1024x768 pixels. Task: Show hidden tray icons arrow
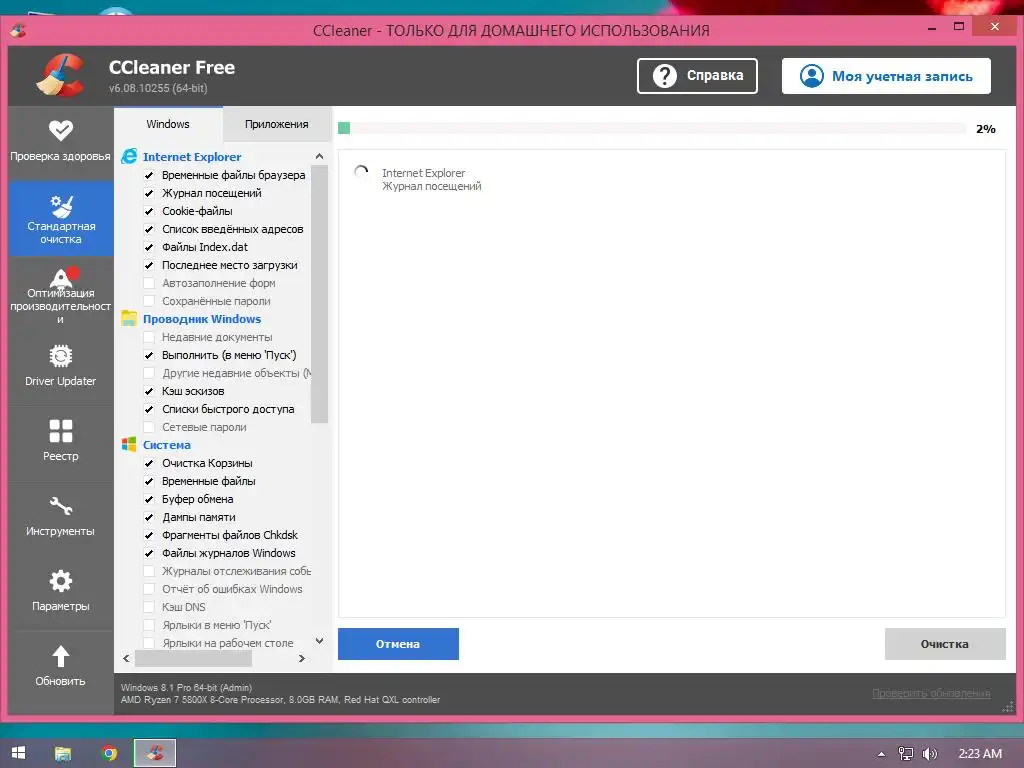click(881, 754)
